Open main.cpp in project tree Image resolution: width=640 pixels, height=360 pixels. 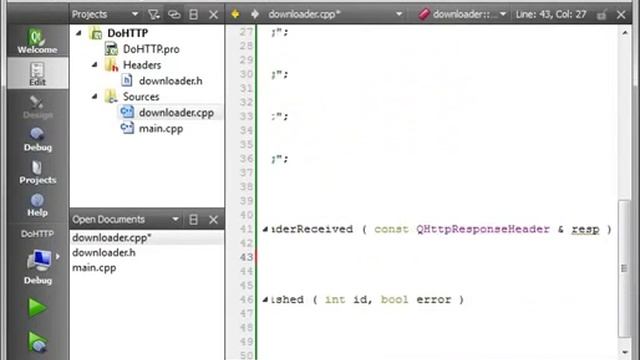click(161, 129)
